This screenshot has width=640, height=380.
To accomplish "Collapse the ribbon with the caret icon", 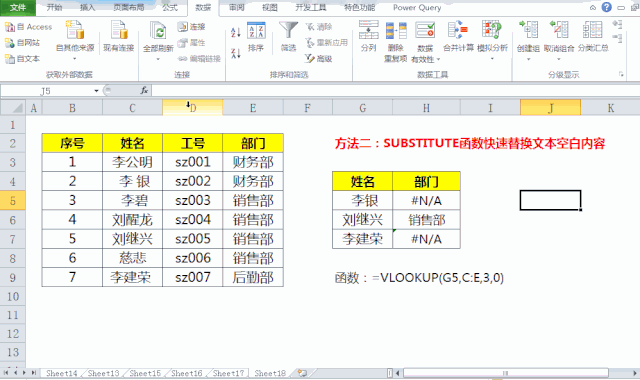I will point(593,7).
